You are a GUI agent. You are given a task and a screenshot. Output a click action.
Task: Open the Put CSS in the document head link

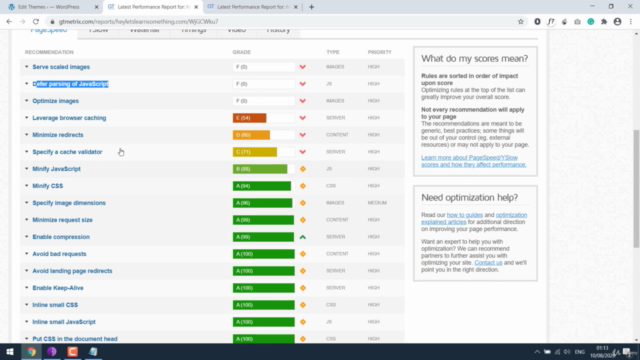(x=75, y=339)
